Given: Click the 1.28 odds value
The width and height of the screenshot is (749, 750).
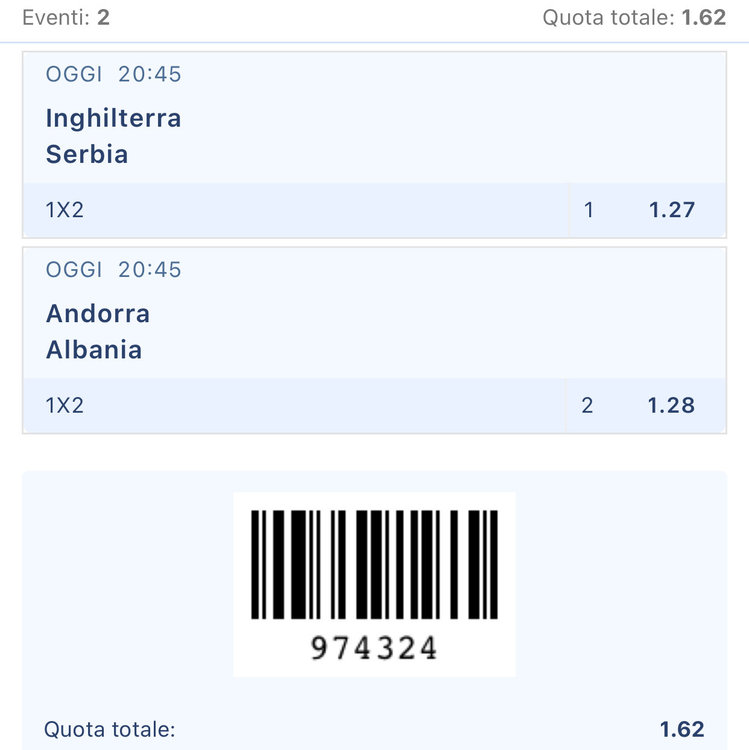Looking at the screenshot, I should pos(671,405).
